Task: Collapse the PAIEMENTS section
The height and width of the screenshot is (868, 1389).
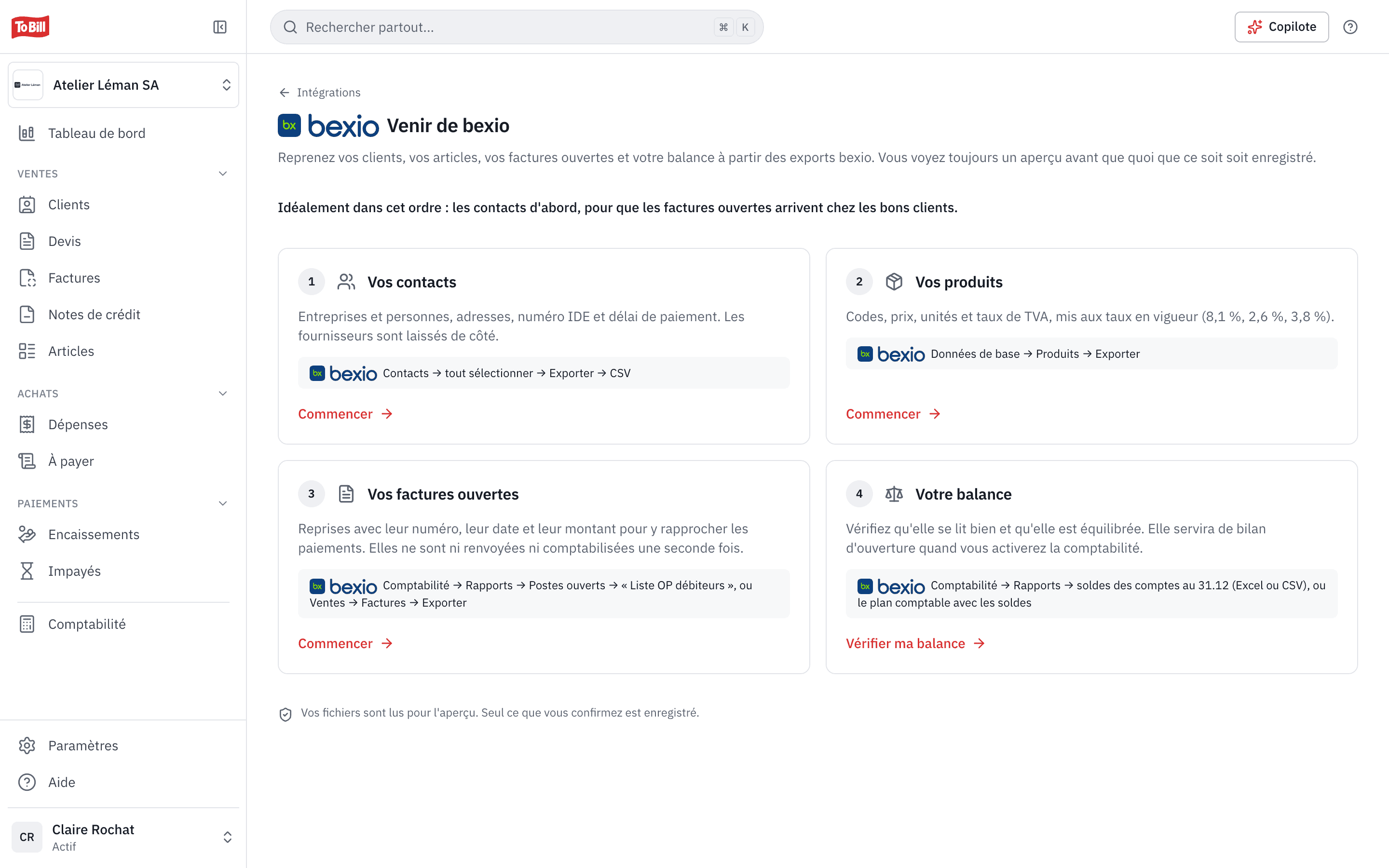Action: (223, 503)
